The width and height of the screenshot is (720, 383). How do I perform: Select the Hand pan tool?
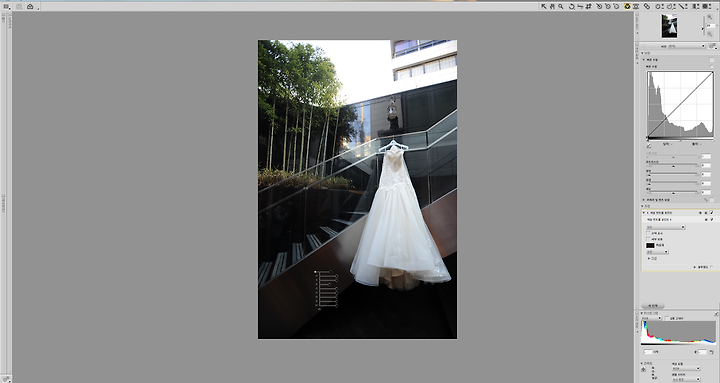click(552, 6)
